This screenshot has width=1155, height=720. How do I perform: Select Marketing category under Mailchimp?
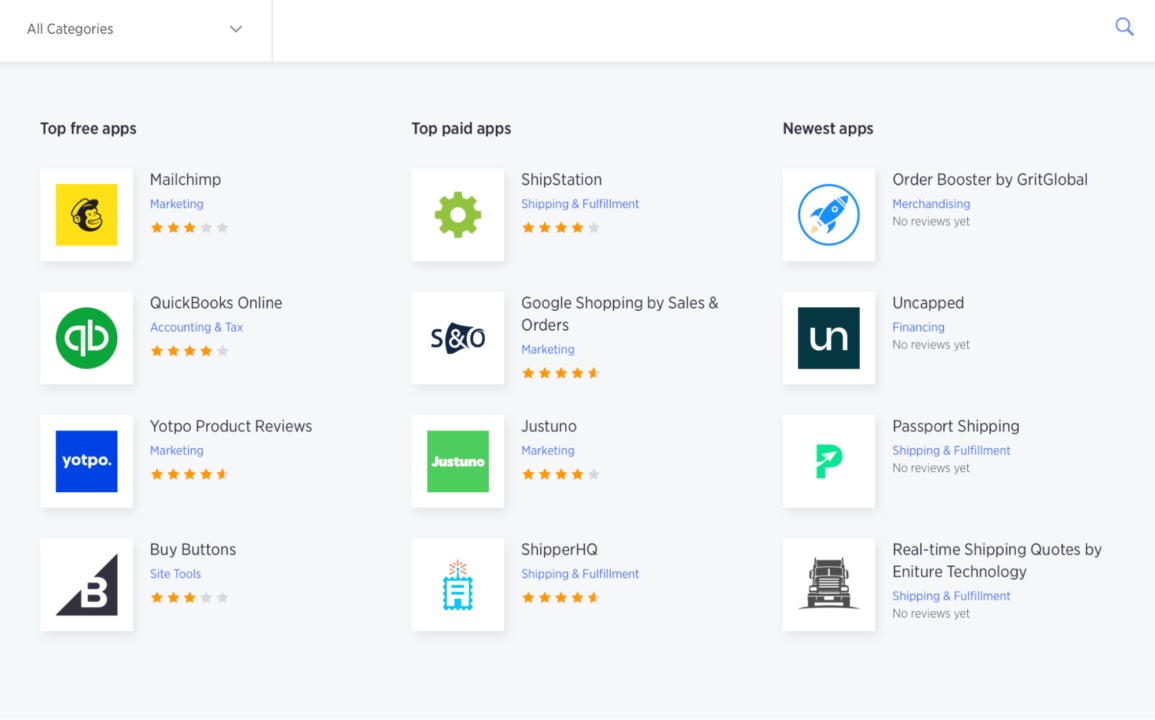tap(176, 204)
